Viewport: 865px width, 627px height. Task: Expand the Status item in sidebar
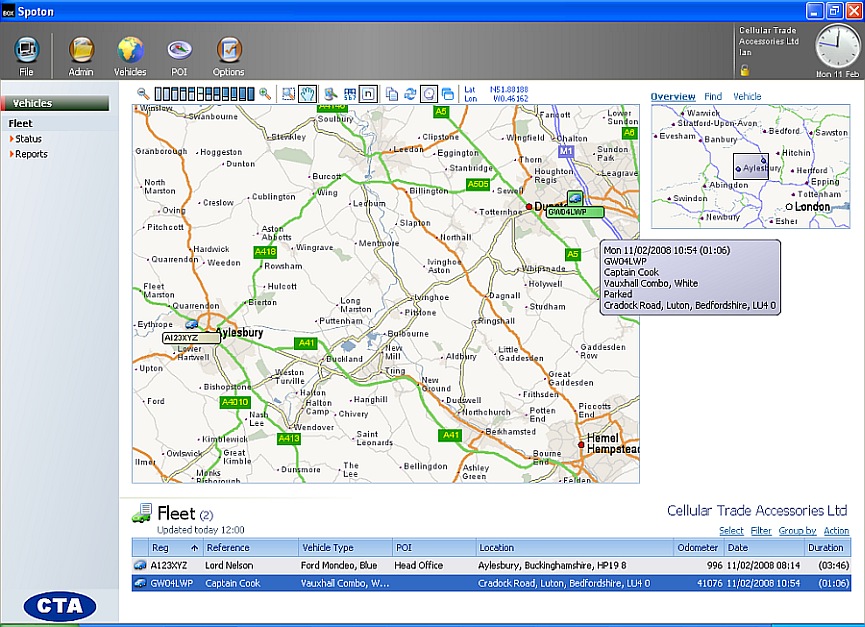(28, 139)
